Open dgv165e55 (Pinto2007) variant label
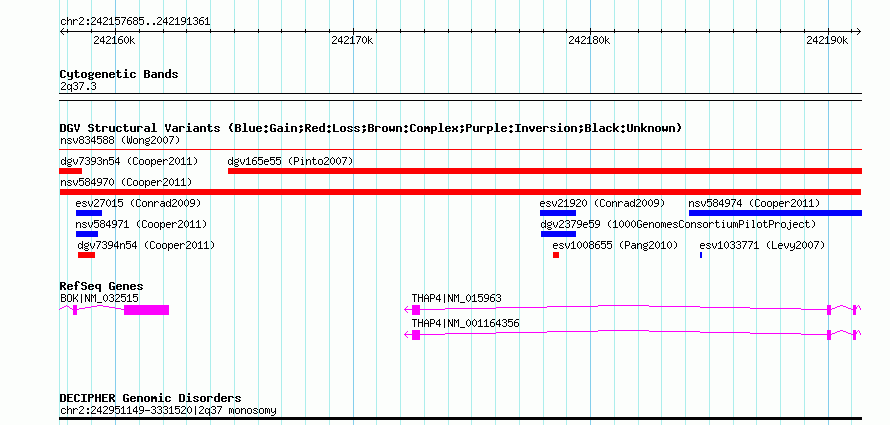The image size is (890, 425). click(x=290, y=162)
